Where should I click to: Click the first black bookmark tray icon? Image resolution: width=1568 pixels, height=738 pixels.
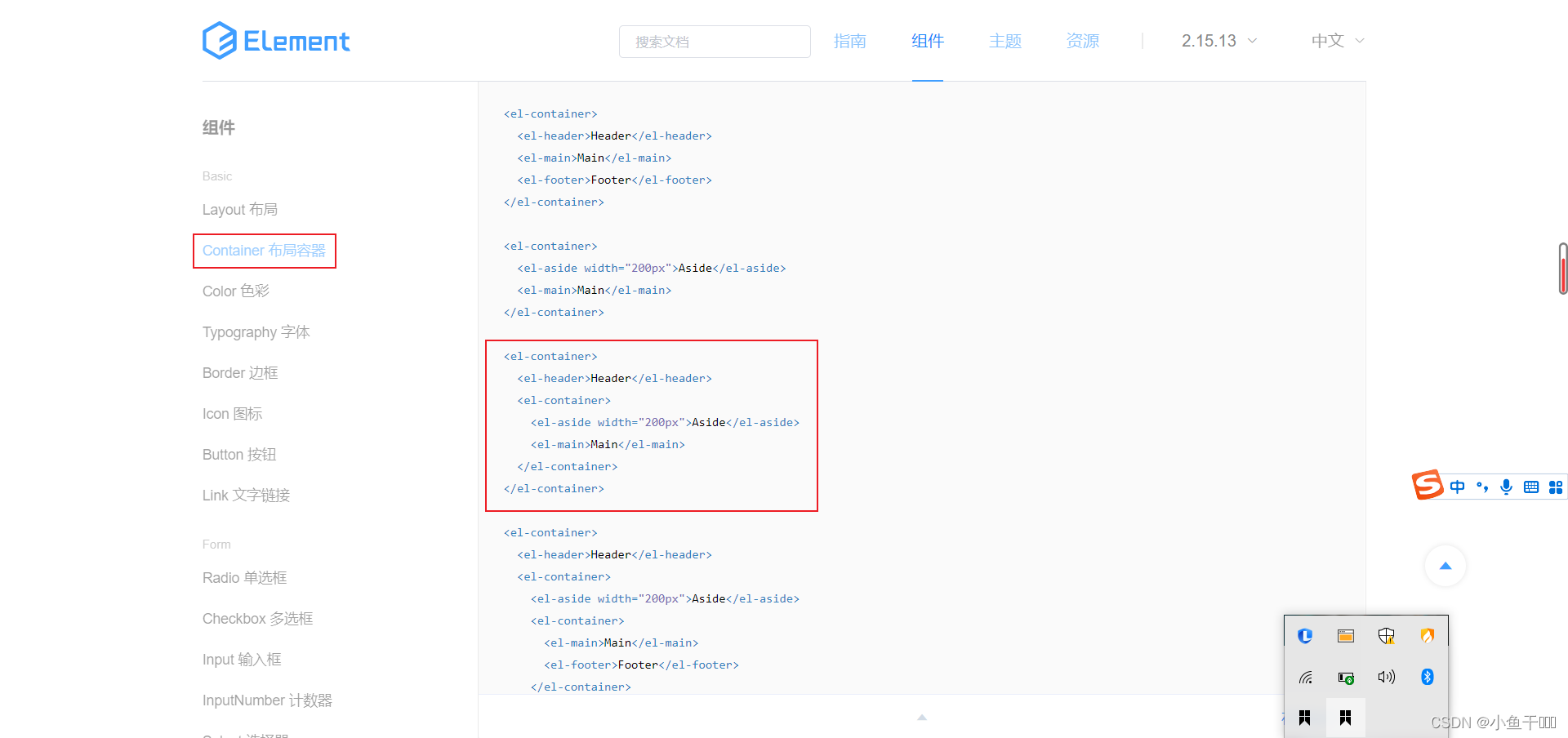(x=1305, y=718)
